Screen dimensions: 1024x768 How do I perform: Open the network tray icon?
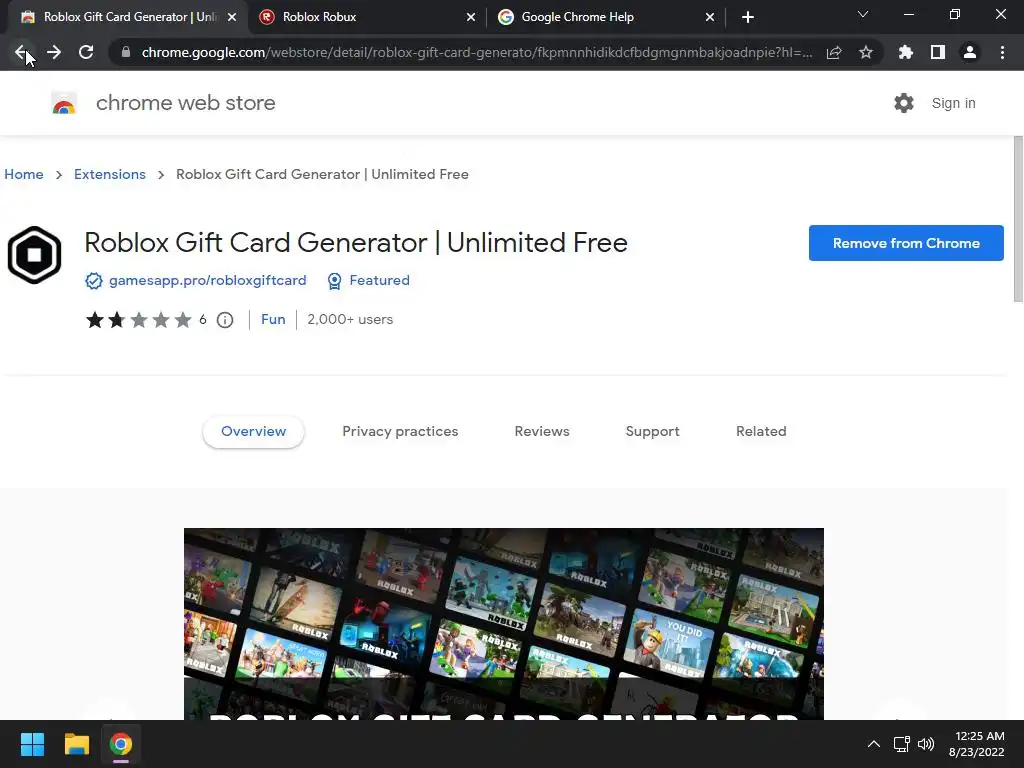tap(902, 744)
